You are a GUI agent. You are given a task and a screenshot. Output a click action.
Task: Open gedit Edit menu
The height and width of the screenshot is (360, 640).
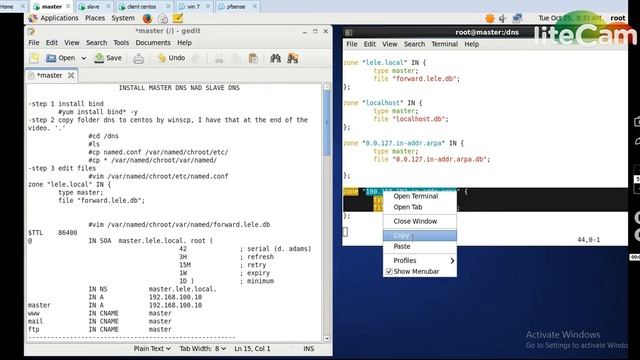pos(51,43)
